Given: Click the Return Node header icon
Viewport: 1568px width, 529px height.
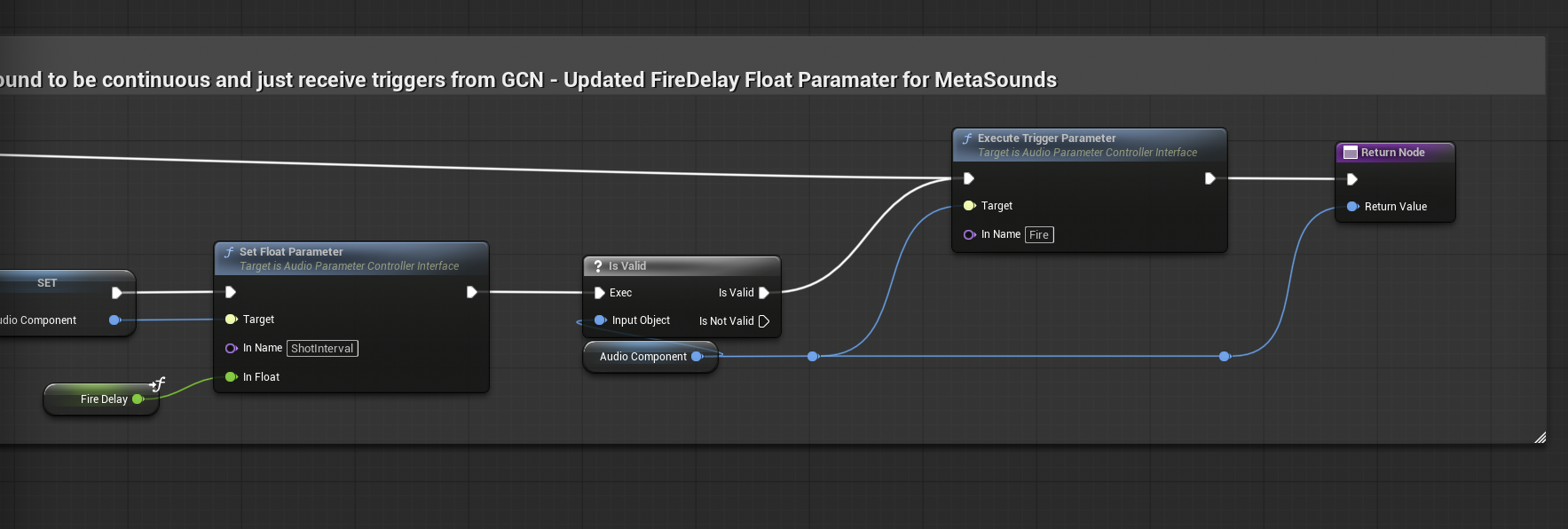Looking at the screenshot, I should pyautogui.click(x=1351, y=153).
